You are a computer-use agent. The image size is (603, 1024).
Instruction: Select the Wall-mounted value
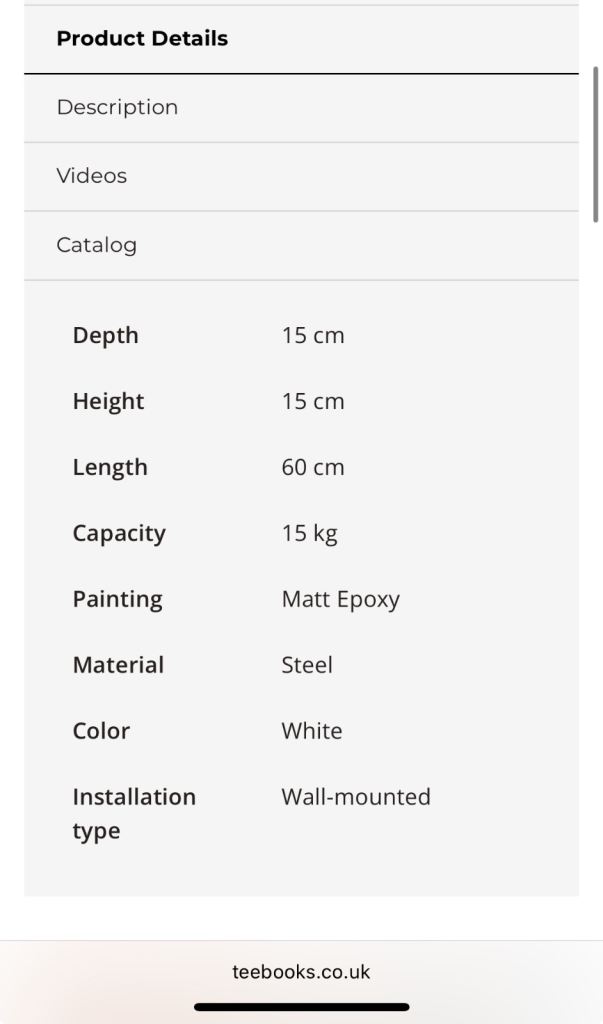[x=356, y=798]
